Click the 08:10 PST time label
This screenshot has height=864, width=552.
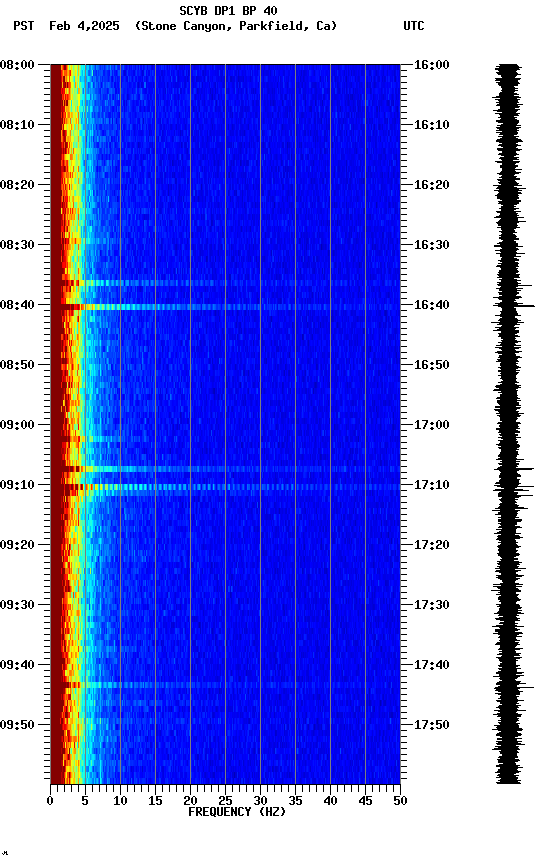17,125
